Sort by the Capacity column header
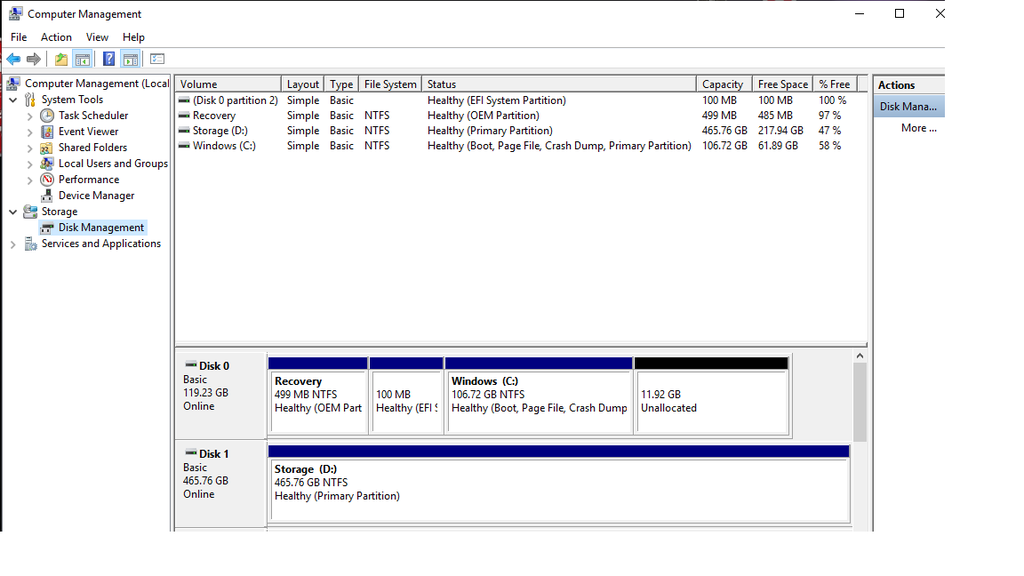 coord(722,84)
